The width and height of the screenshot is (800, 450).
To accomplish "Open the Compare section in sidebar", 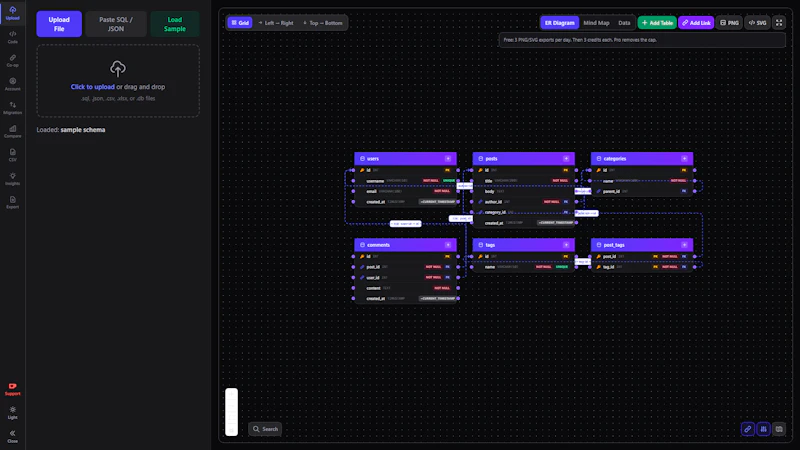I will click(12, 131).
